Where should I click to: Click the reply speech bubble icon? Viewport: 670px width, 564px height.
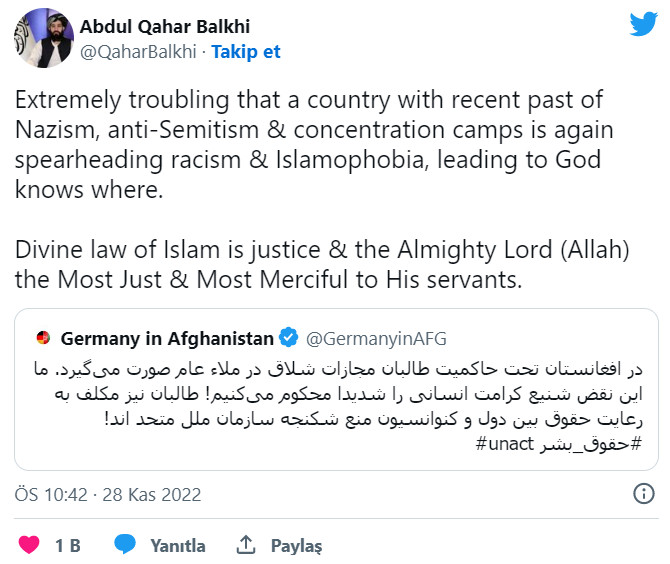[125, 545]
